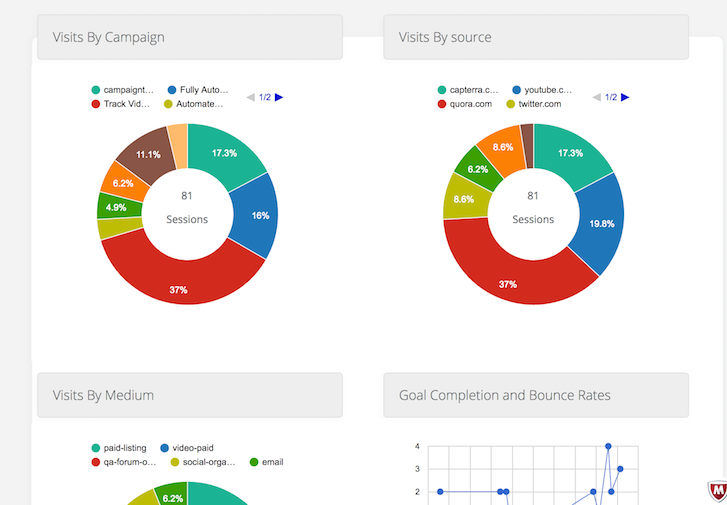Click the McAfee shield badge icon
This screenshot has height=505, width=727.
(718, 492)
